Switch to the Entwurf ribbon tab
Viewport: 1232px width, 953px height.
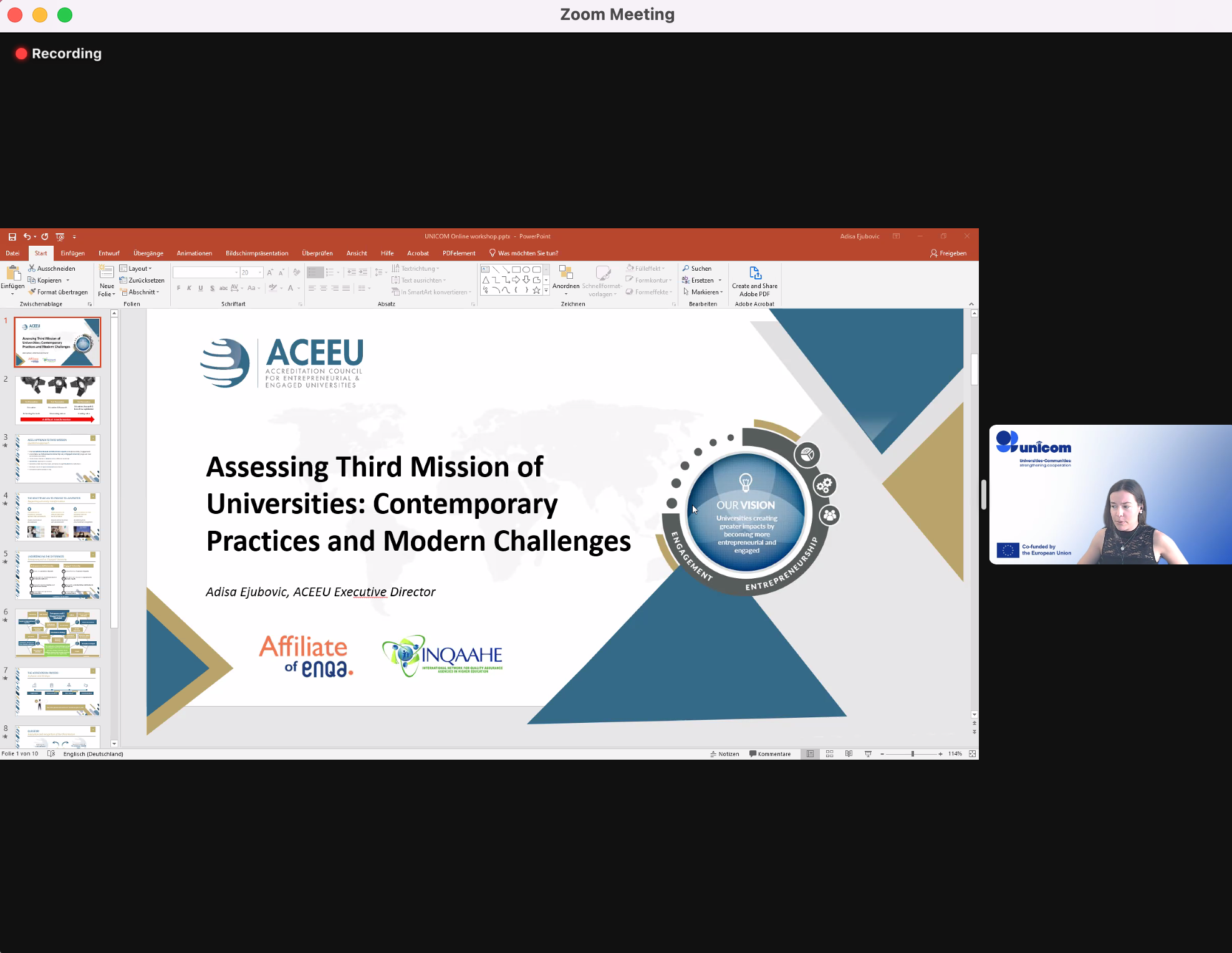click(x=108, y=253)
